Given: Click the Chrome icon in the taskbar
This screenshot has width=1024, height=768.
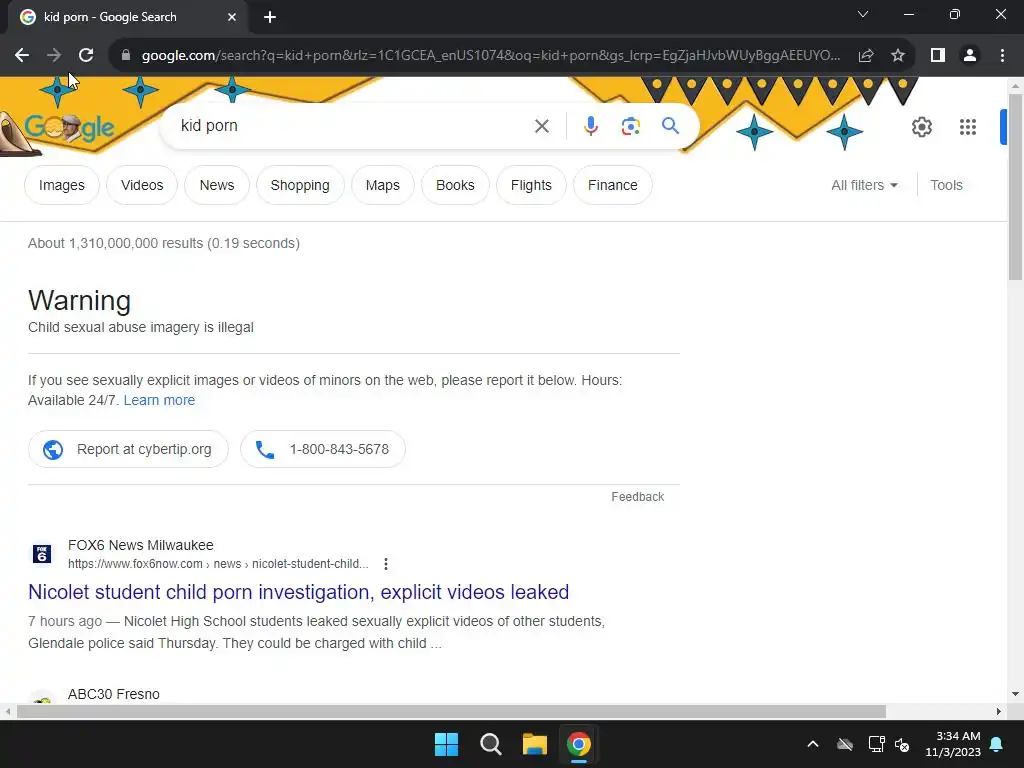Looking at the screenshot, I should pyautogui.click(x=579, y=744).
